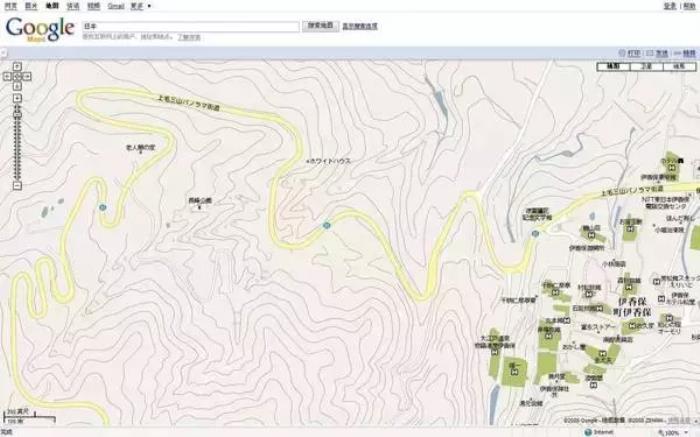Screen dimensions: 700x437
Task: Collapse the left side panel arrow
Action: pos(5,52)
